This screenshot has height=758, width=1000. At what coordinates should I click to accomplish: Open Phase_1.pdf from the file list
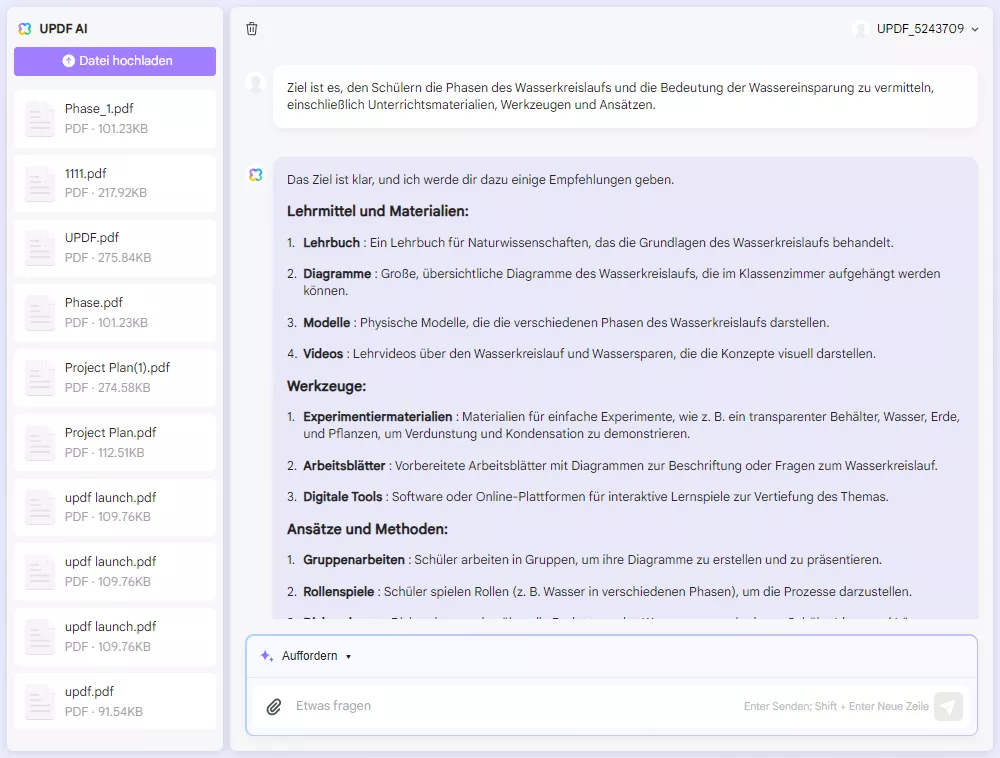coord(115,119)
